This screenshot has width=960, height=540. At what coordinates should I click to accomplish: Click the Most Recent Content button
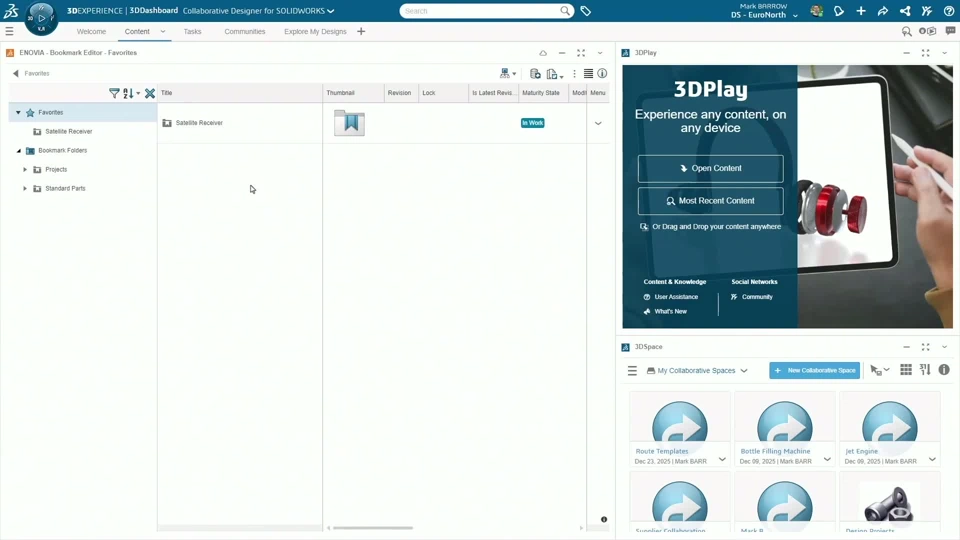tap(710, 201)
